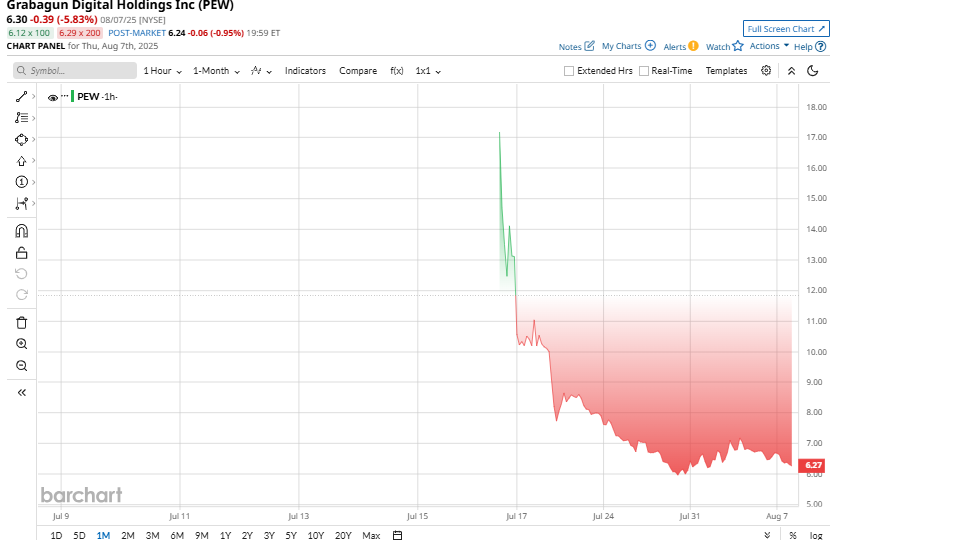Toggle log scale
Viewport: 971px width, 540px height.
(816, 535)
